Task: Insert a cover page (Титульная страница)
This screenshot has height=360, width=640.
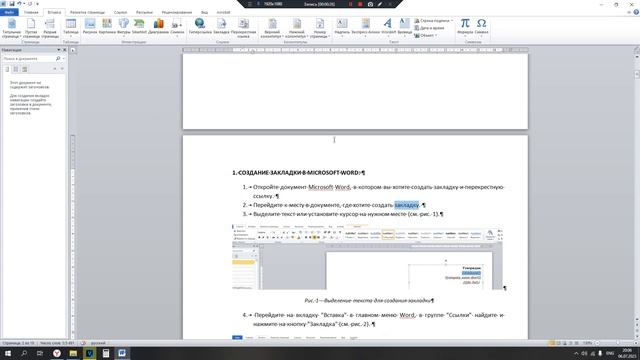Action: click(x=11, y=28)
